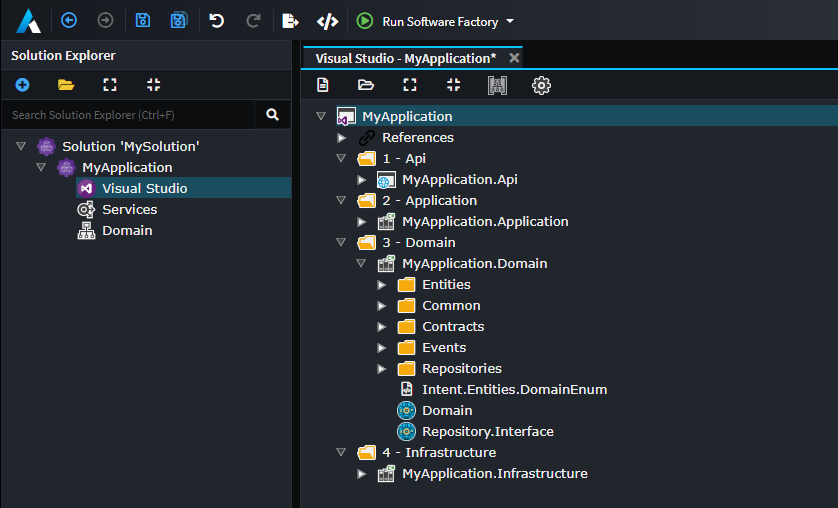The width and height of the screenshot is (838, 508).
Task: Select the Common folder
Action: (451, 306)
